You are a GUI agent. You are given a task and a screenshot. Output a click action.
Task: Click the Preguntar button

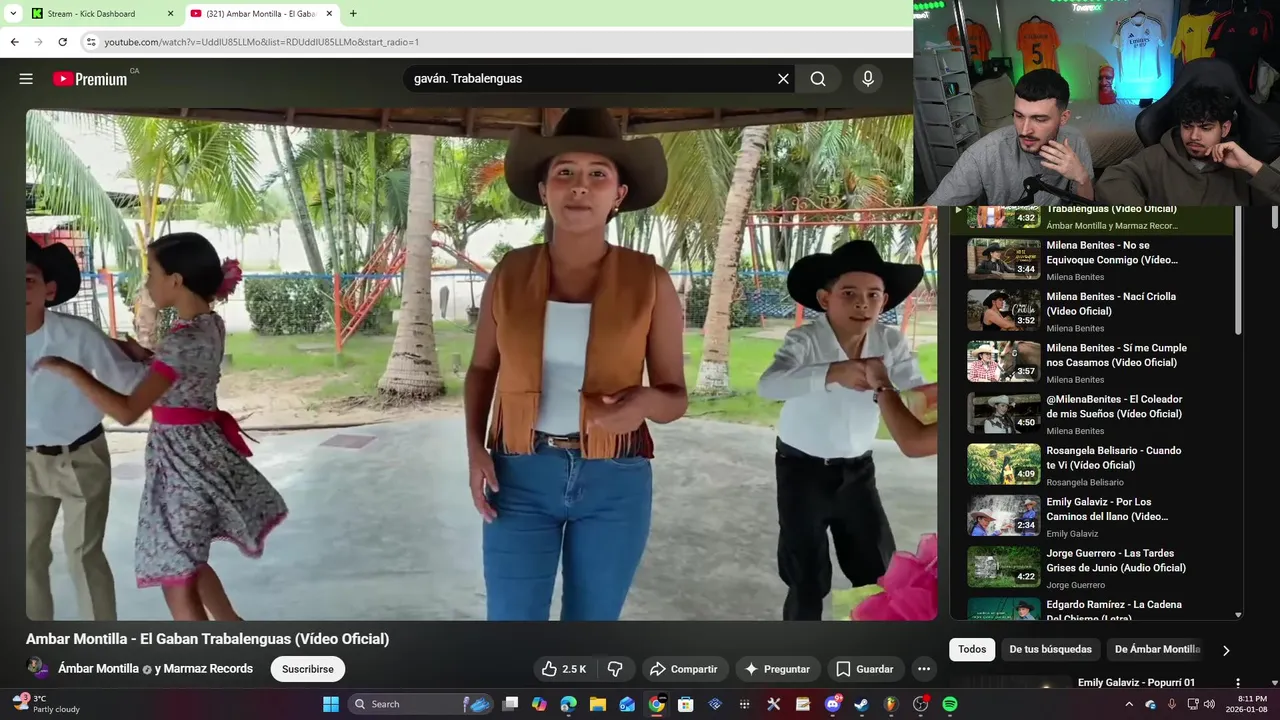click(778, 669)
